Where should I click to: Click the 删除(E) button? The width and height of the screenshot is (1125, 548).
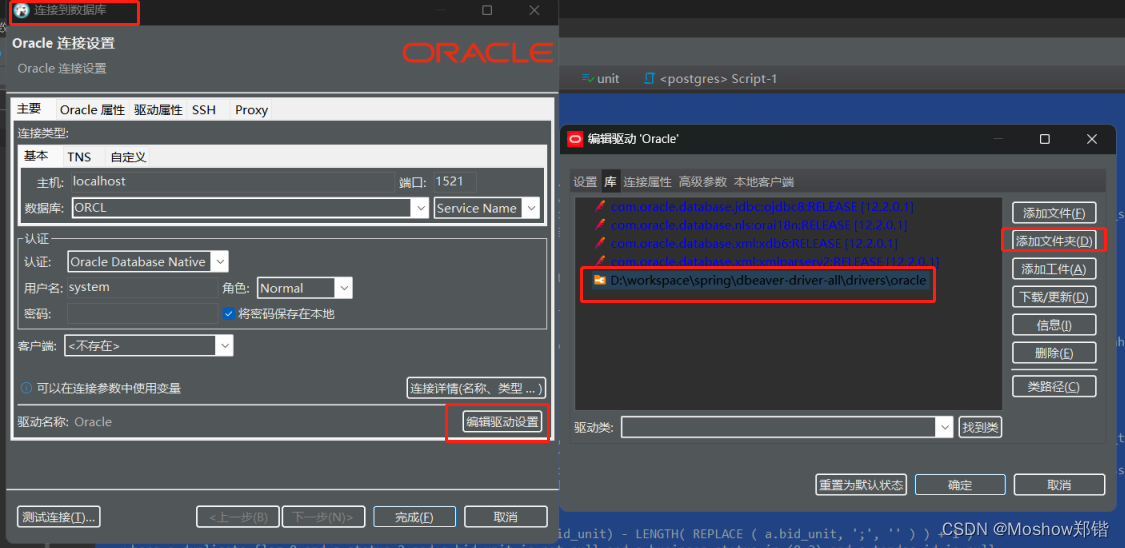coord(1054,353)
